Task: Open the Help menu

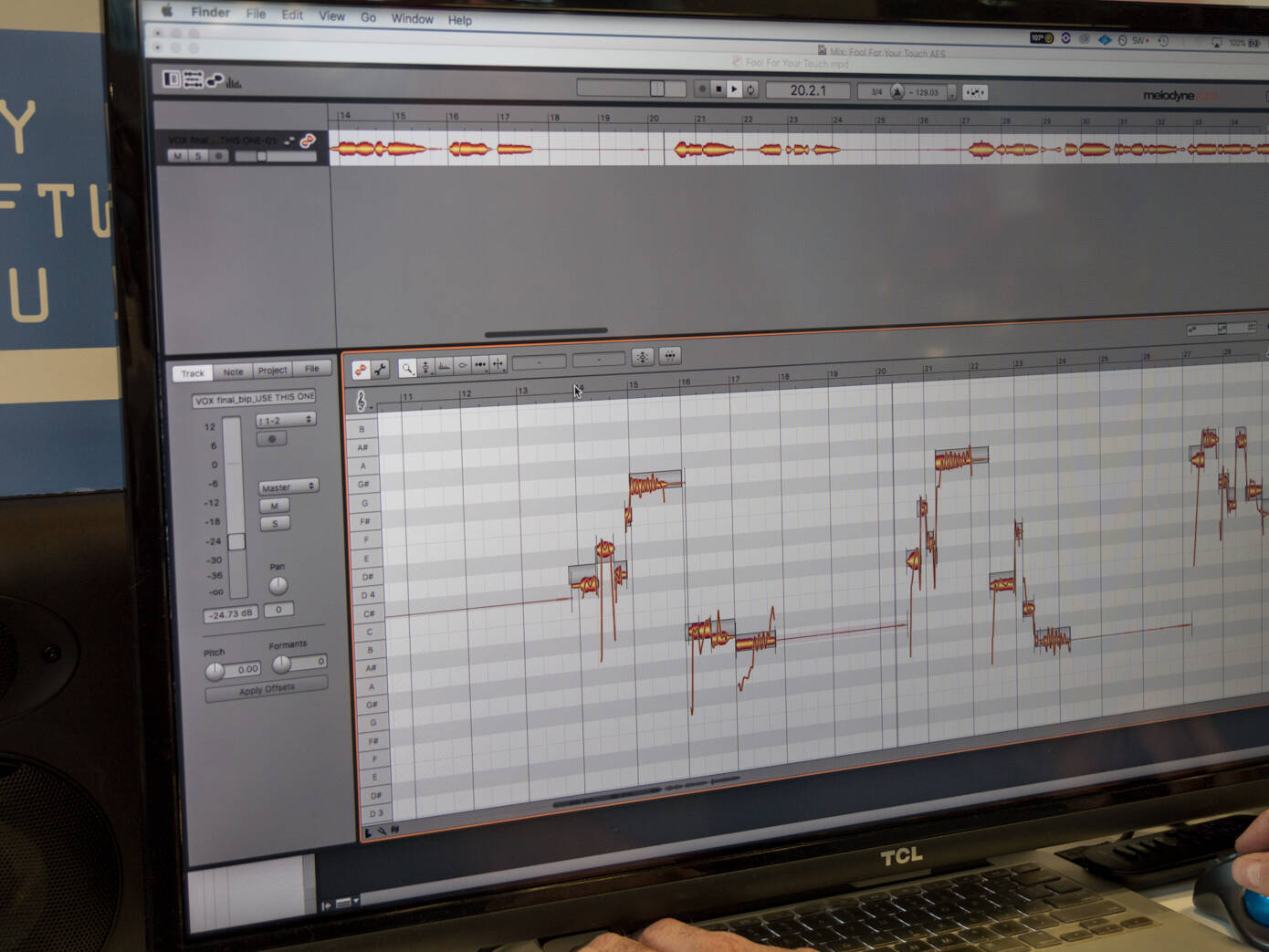Action: click(x=459, y=19)
